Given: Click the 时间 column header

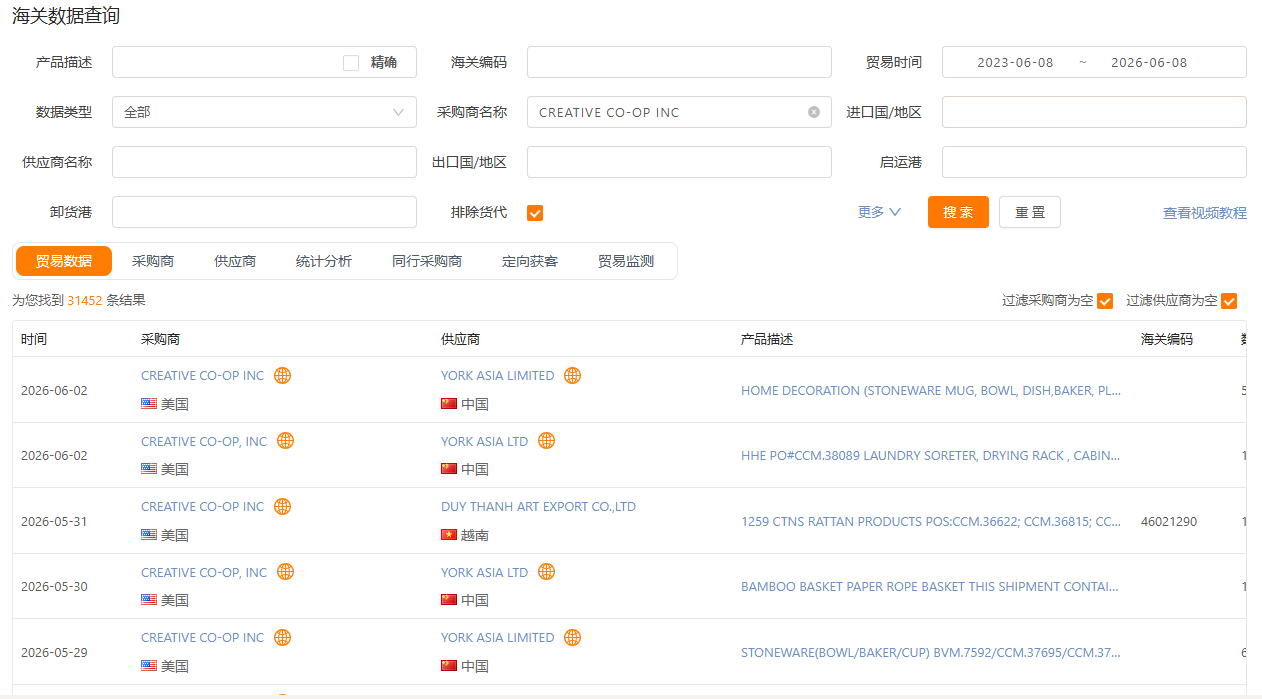Looking at the screenshot, I should click(34, 339).
